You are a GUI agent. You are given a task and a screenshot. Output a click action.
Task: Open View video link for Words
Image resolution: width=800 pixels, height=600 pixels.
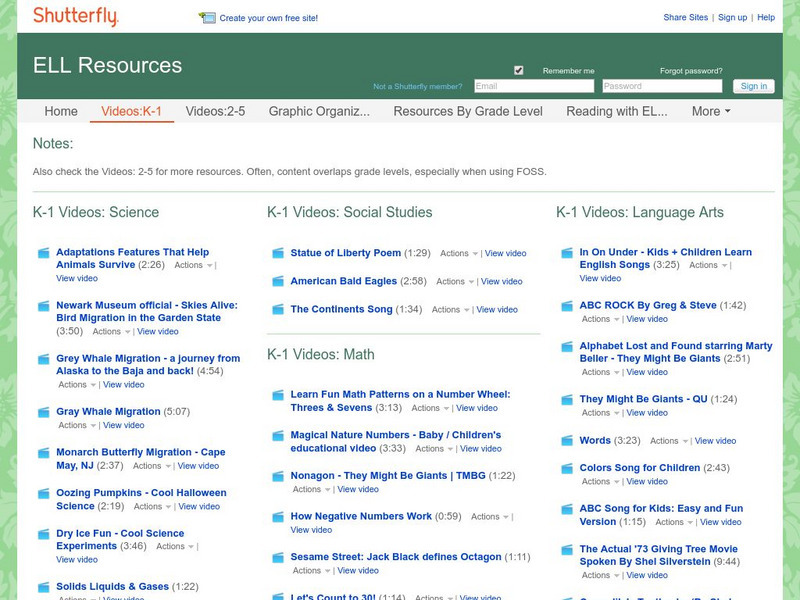pos(716,440)
